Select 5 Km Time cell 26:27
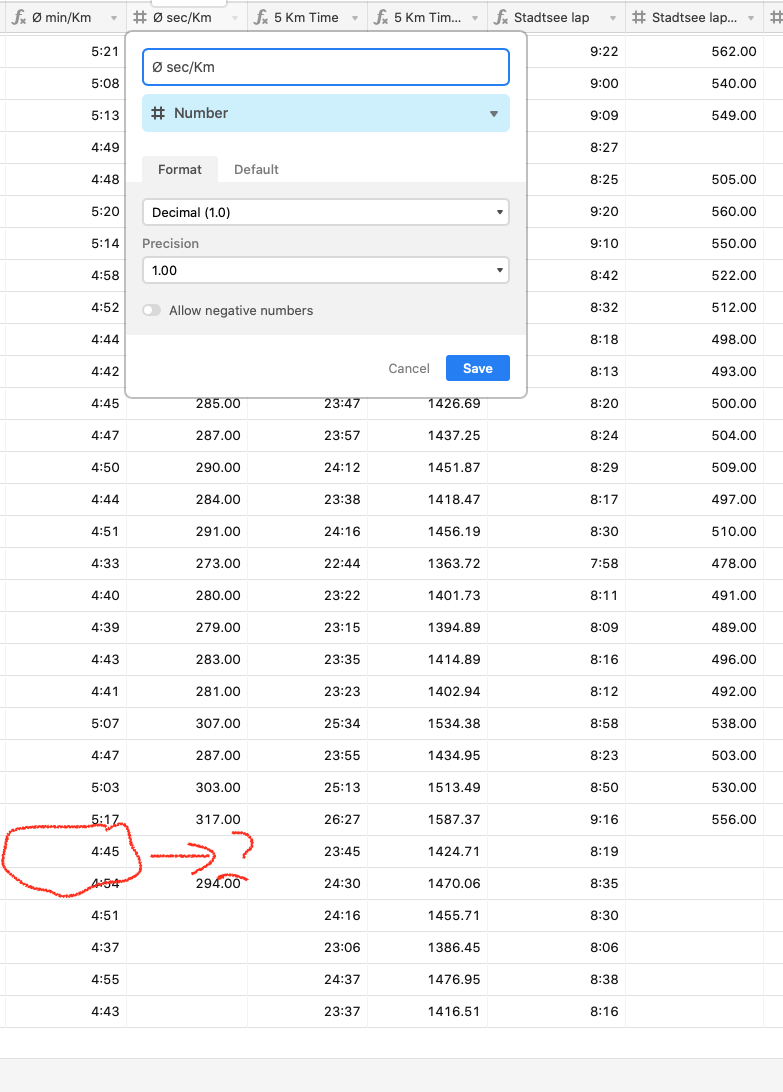 point(307,819)
